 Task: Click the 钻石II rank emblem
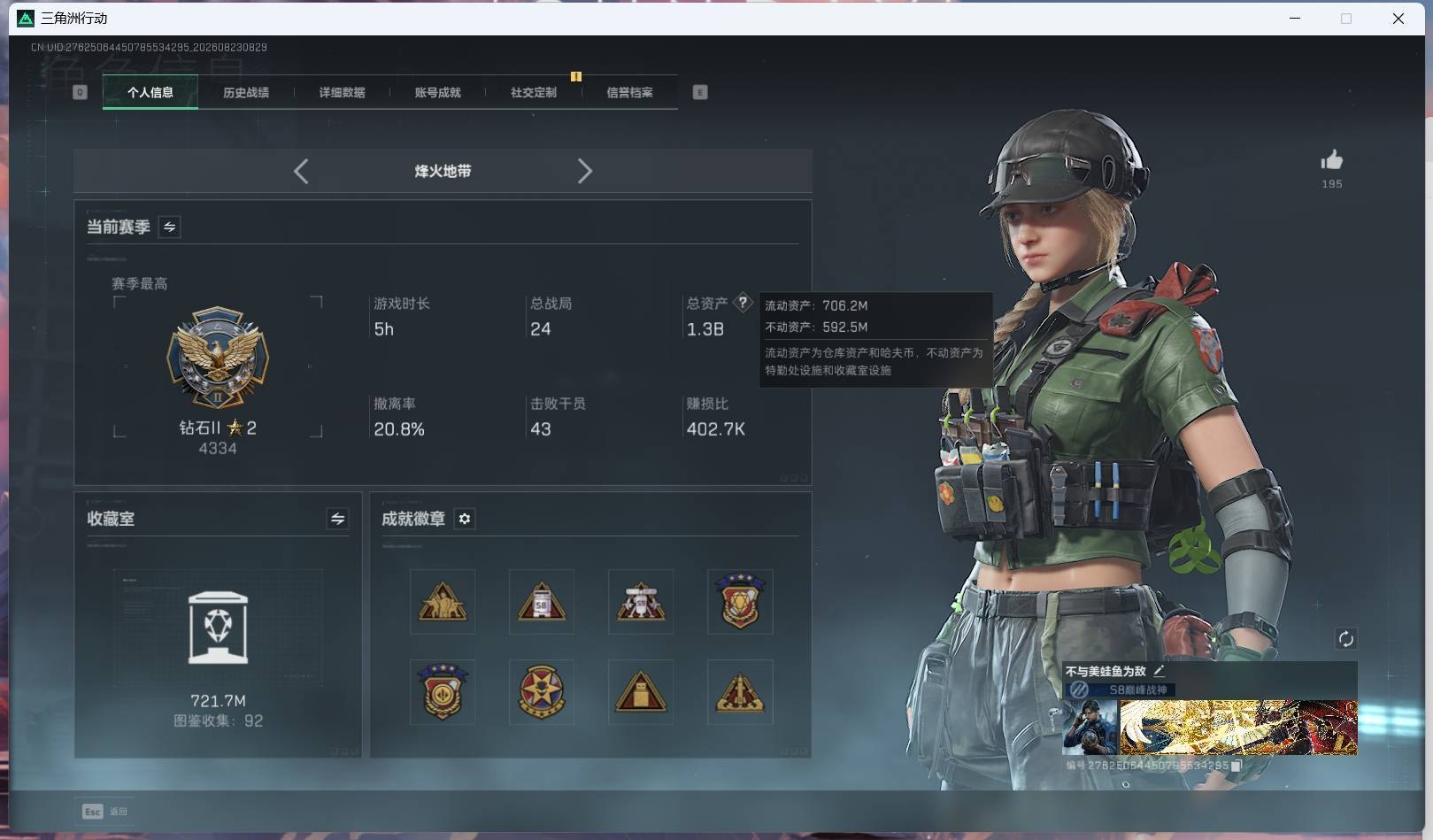click(x=218, y=358)
